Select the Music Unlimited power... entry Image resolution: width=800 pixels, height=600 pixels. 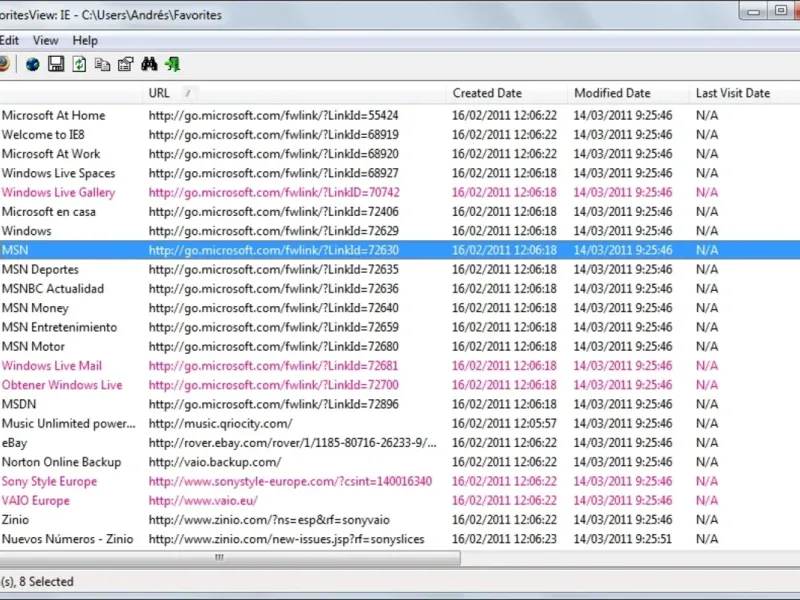(68, 423)
